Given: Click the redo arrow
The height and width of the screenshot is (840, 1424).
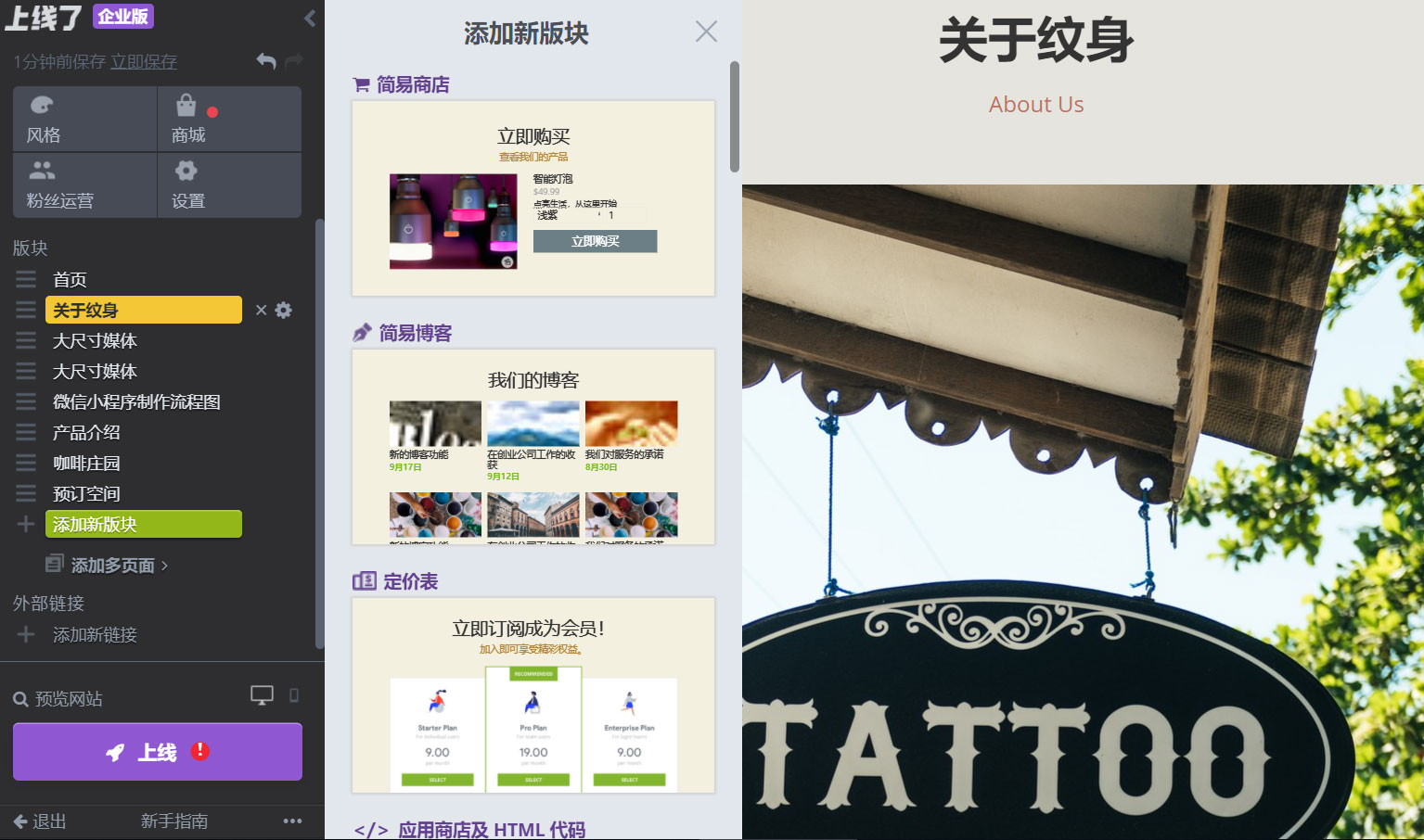Looking at the screenshot, I should [x=293, y=61].
